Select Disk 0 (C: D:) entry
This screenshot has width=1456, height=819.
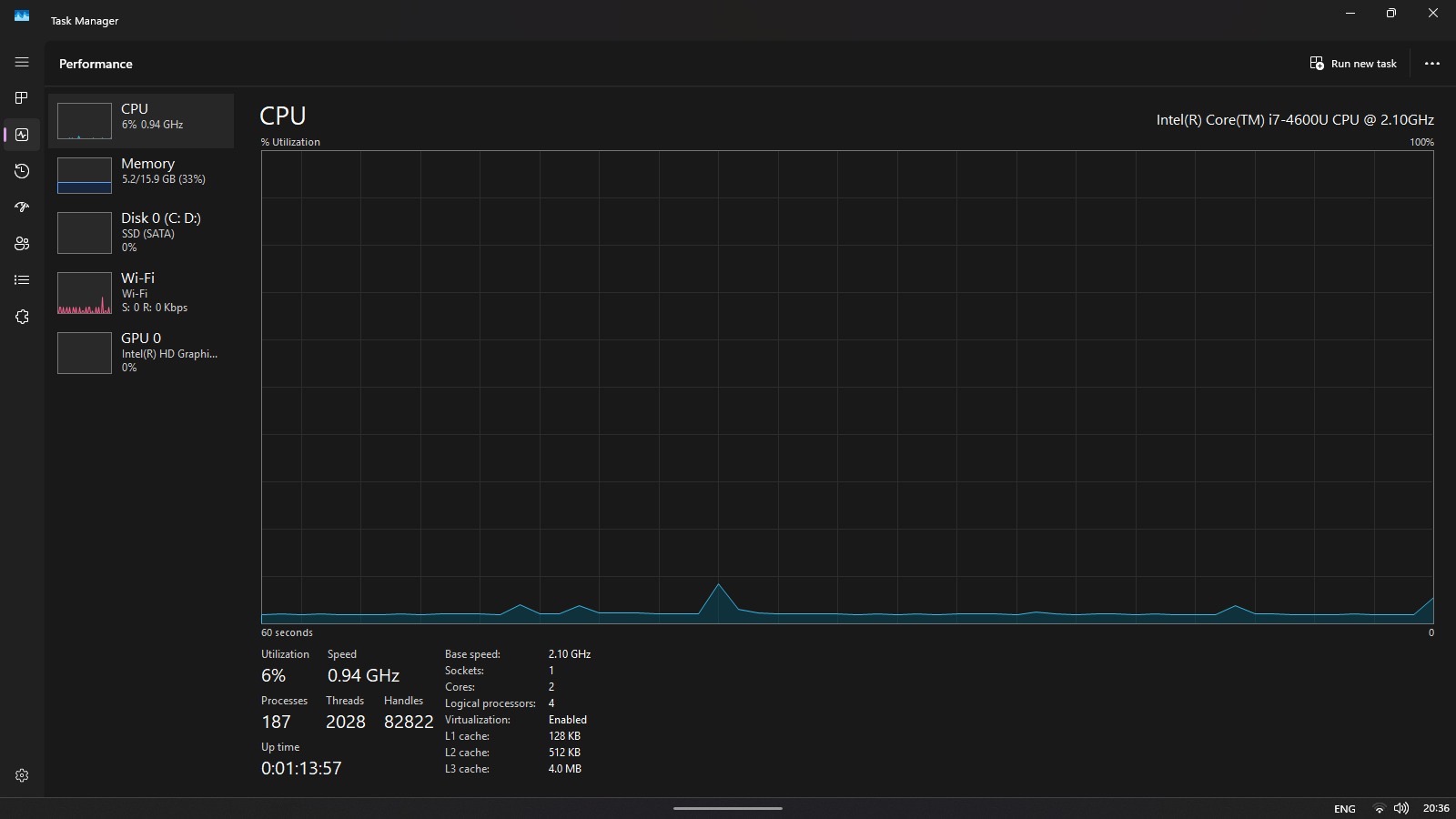point(141,232)
